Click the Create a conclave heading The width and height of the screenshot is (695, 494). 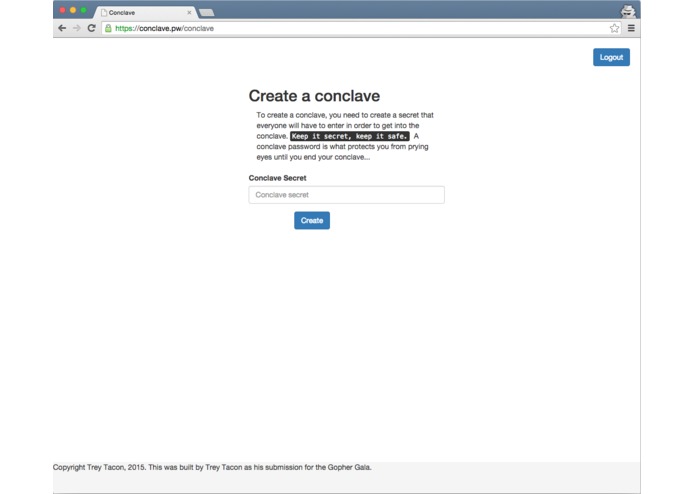click(x=314, y=96)
